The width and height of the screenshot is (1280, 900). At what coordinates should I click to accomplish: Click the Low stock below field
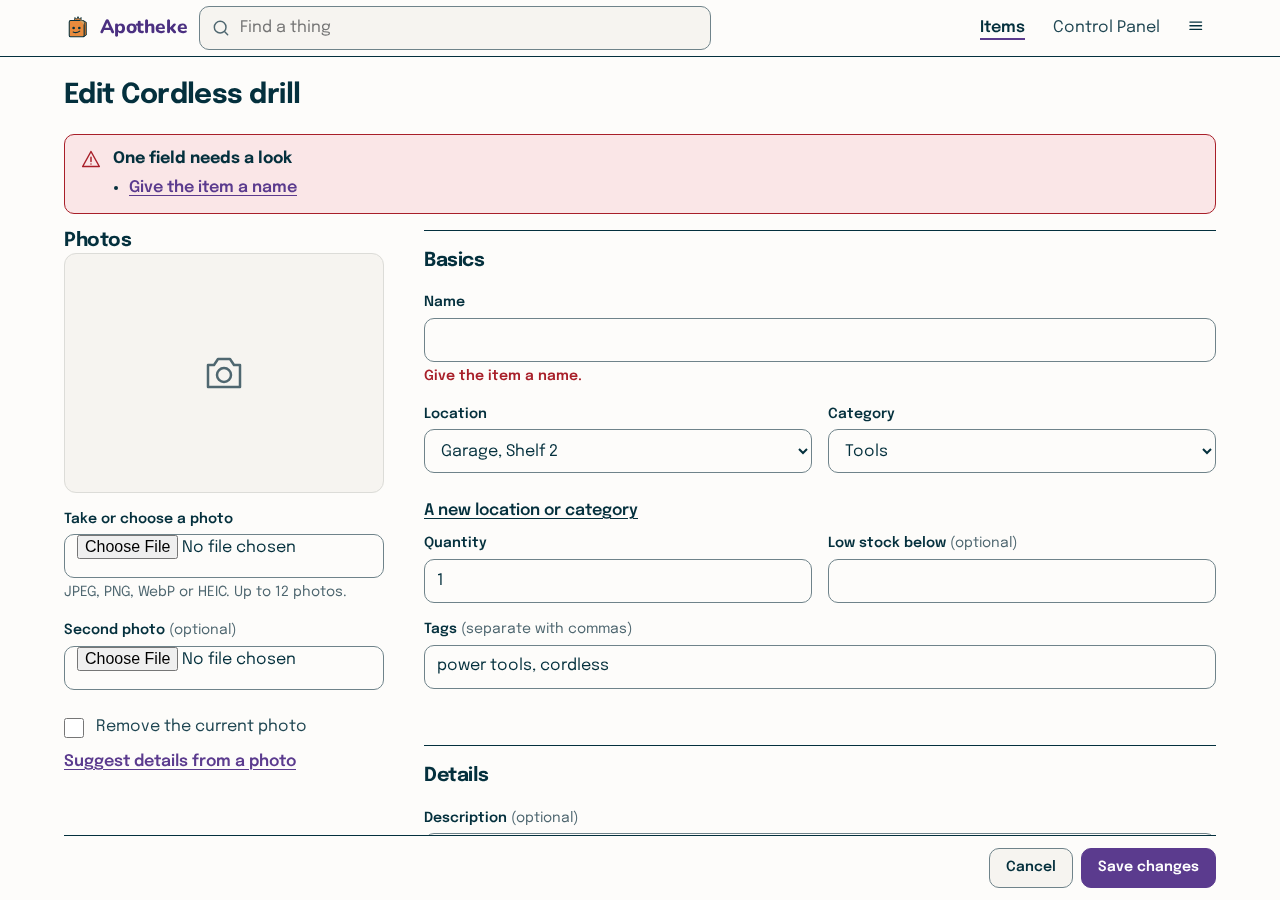point(1022,581)
